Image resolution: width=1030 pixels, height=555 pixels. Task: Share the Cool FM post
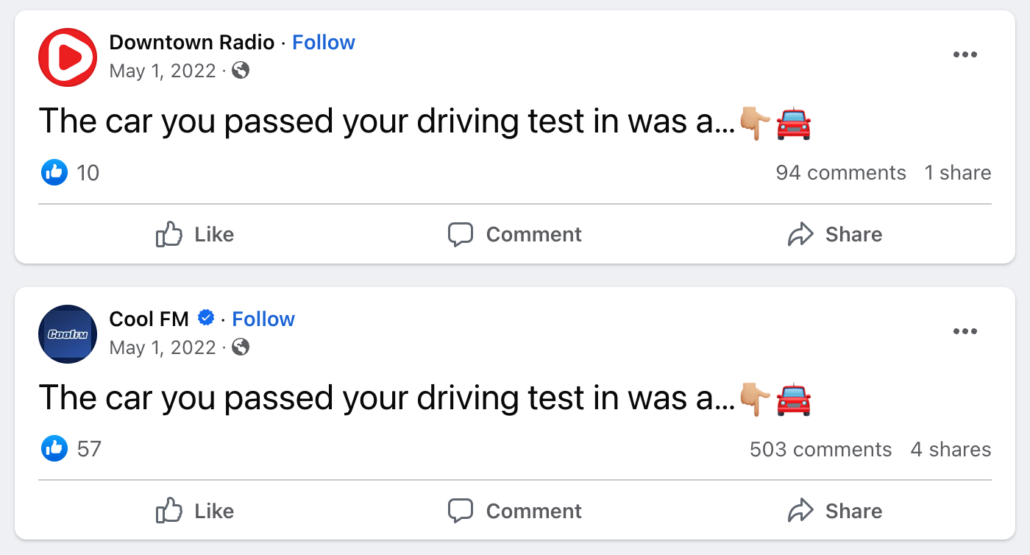[x=835, y=511]
